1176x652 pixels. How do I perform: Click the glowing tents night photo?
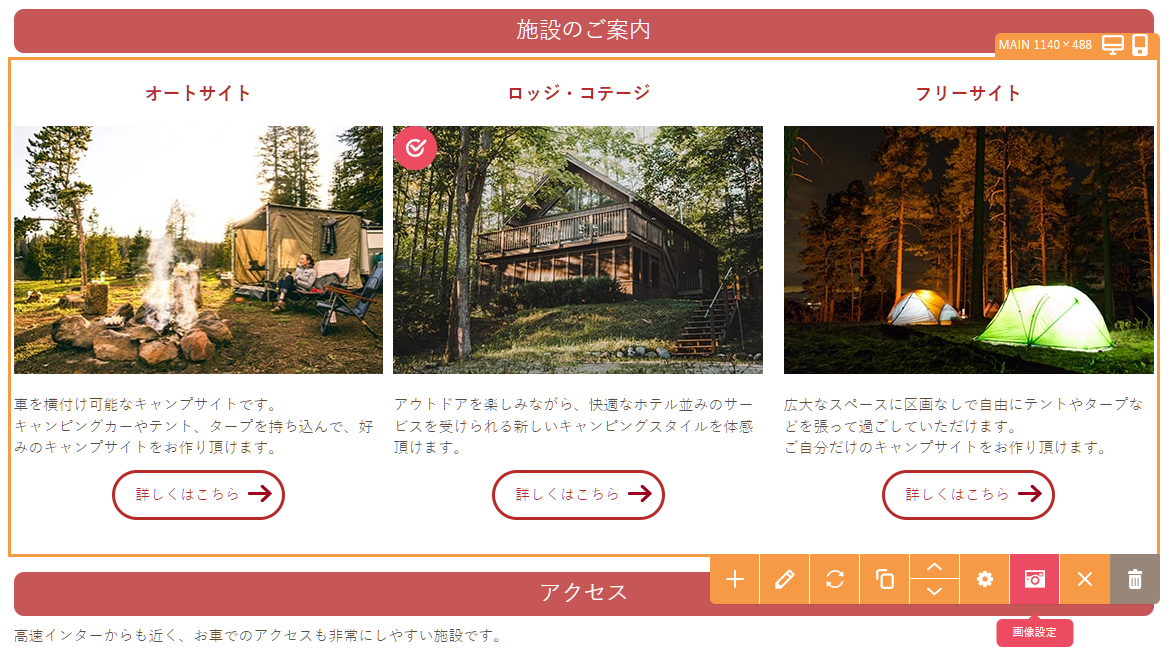coord(968,250)
